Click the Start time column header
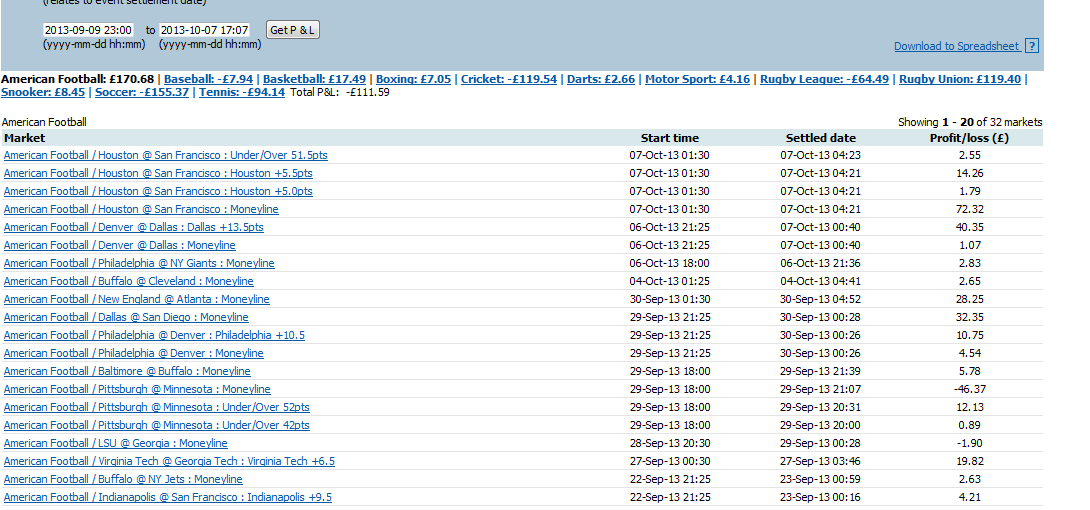 669,138
